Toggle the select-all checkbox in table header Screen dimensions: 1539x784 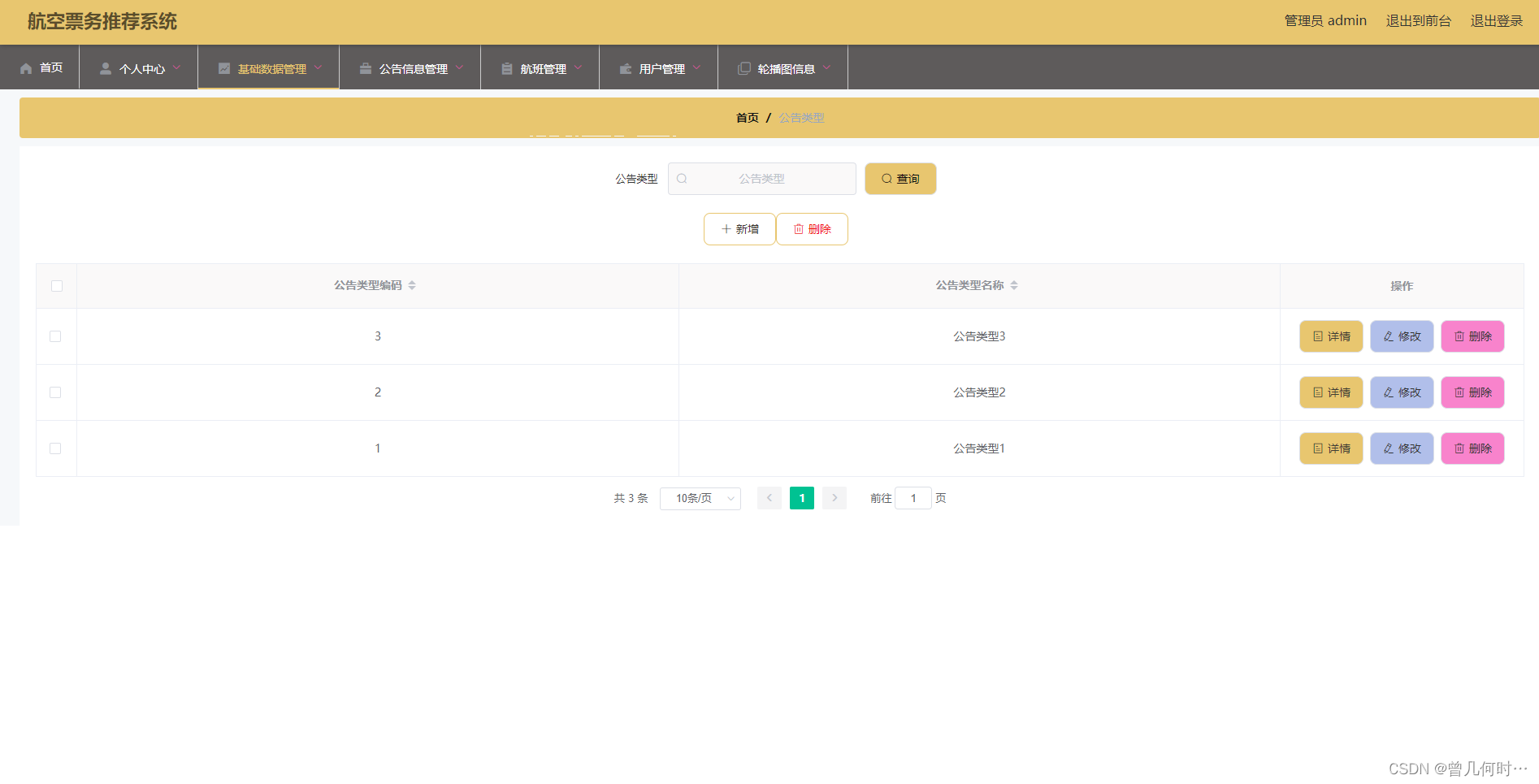tap(57, 286)
